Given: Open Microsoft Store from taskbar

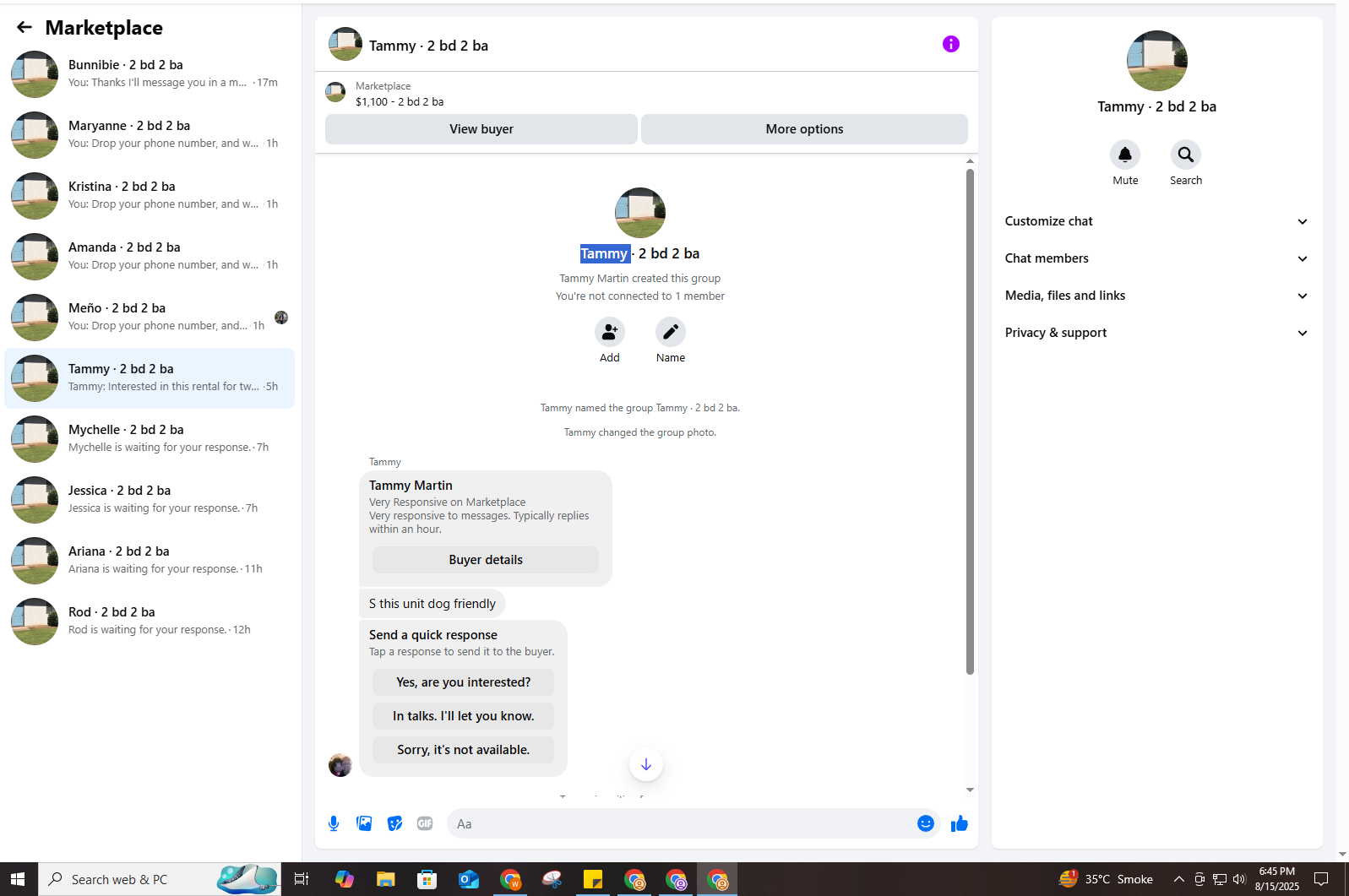Looking at the screenshot, I should [427, 879].
